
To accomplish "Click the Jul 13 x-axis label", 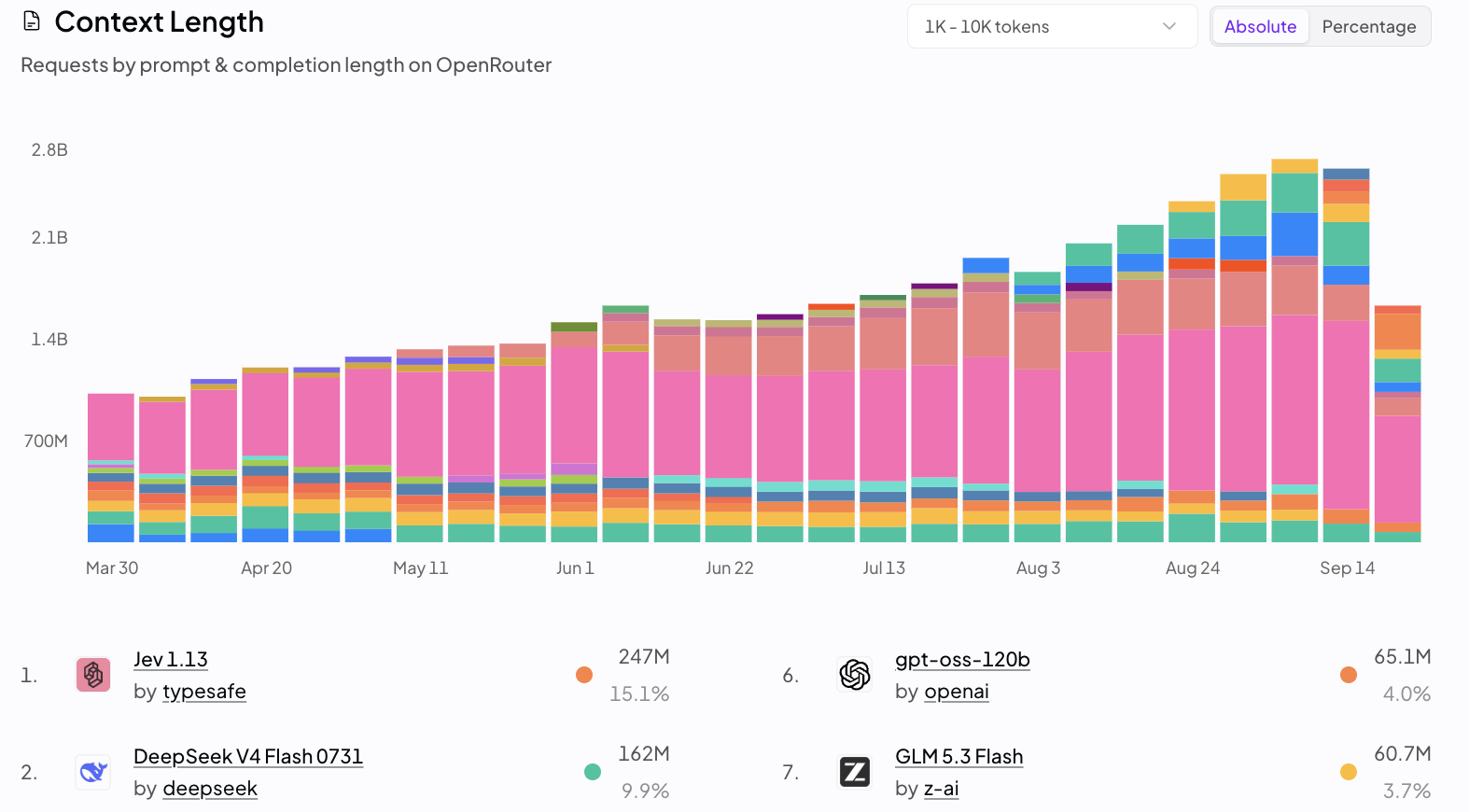I will (x=884, y=567).
